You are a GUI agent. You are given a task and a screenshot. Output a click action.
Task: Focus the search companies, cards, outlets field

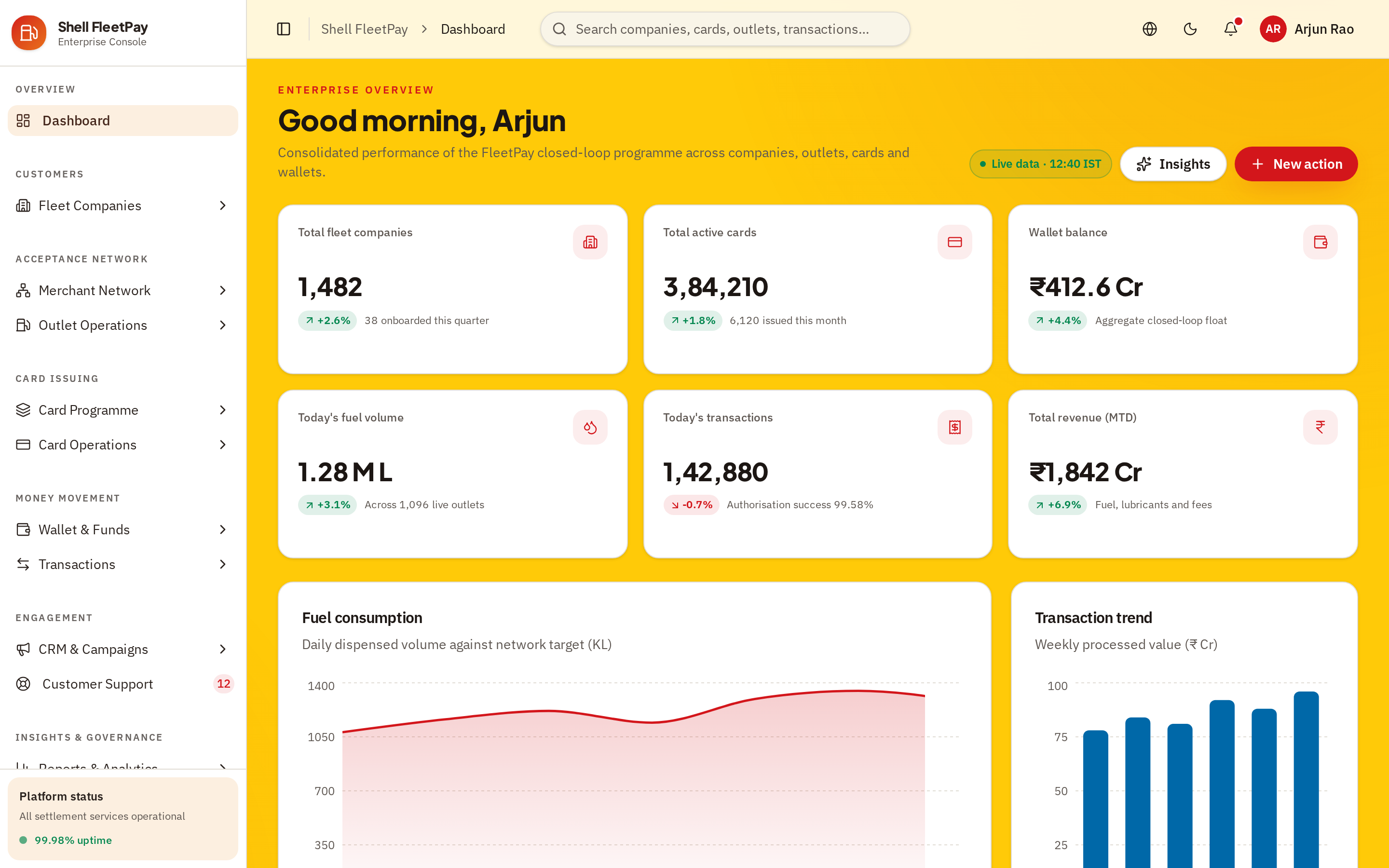[725, 29]
